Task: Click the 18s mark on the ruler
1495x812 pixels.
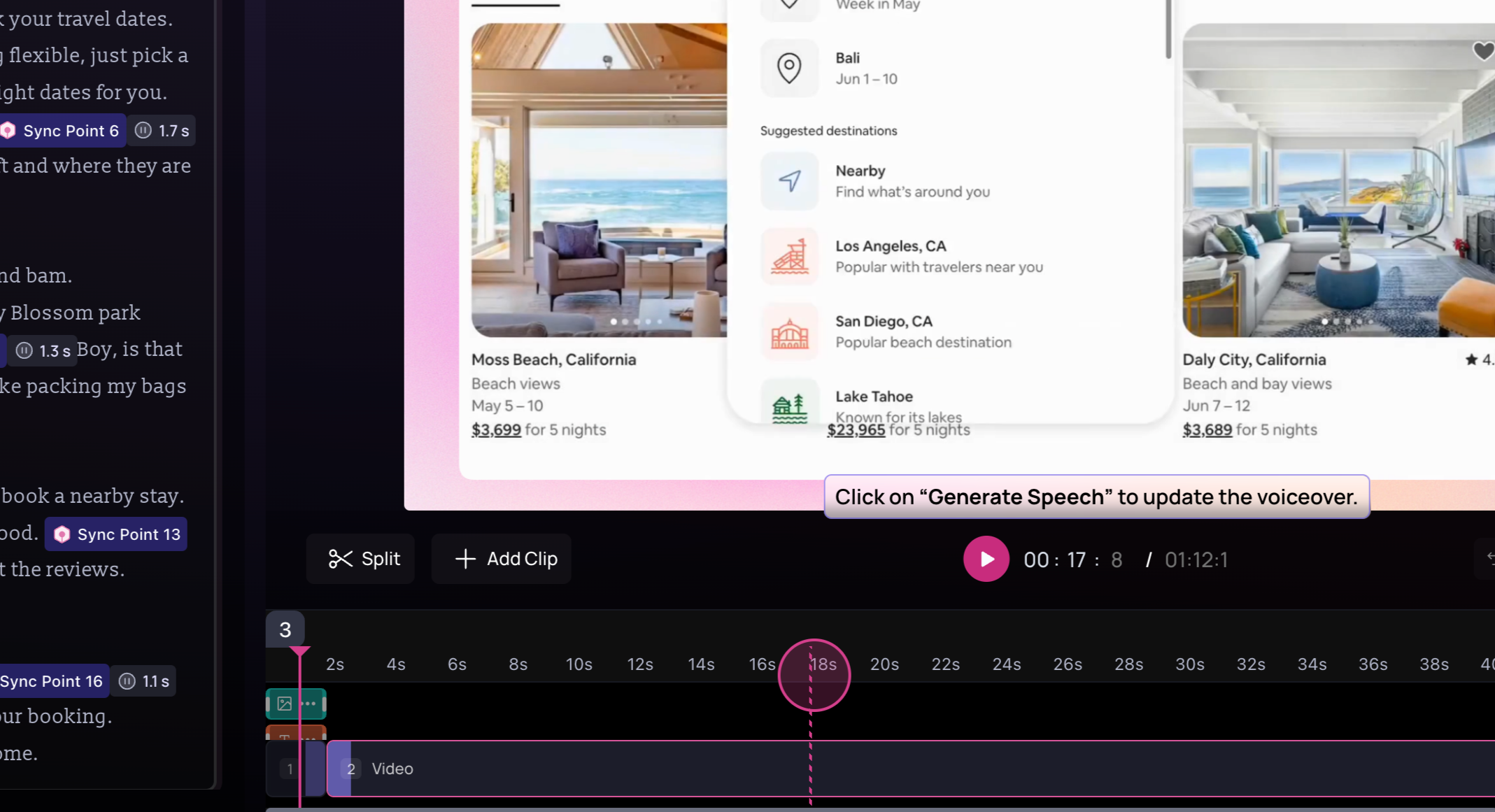Action: pyautogui.click(x=823, y=664)
